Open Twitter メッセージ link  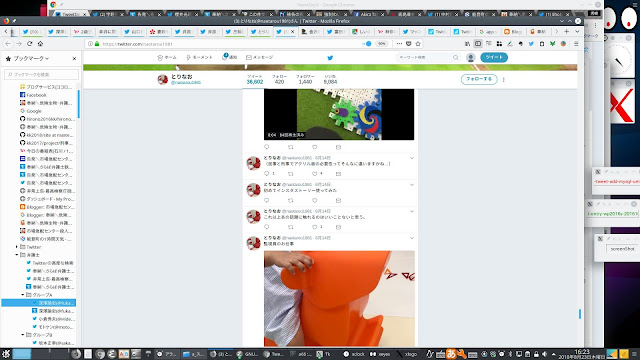[x=260, y=58]
